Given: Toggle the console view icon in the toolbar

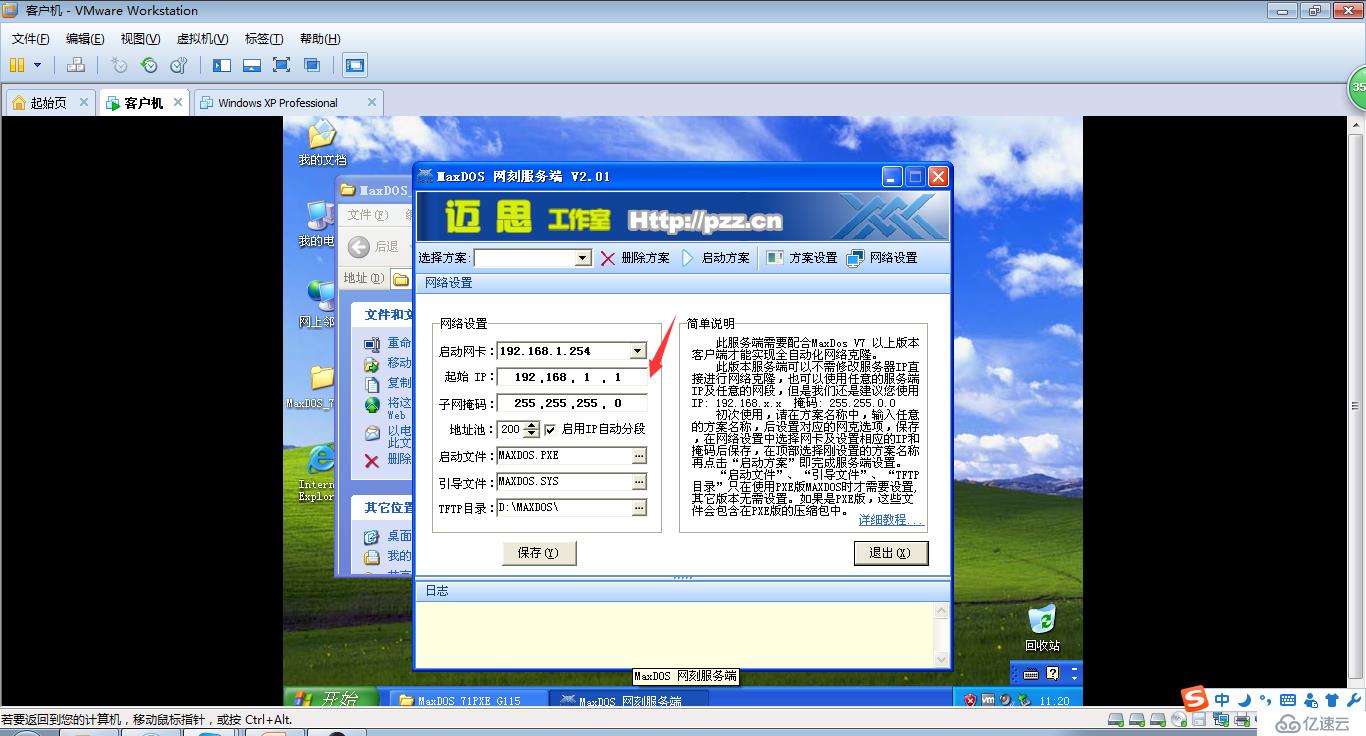Looking at the screenshot, I should pyautogui.click(x=354, y=65).
